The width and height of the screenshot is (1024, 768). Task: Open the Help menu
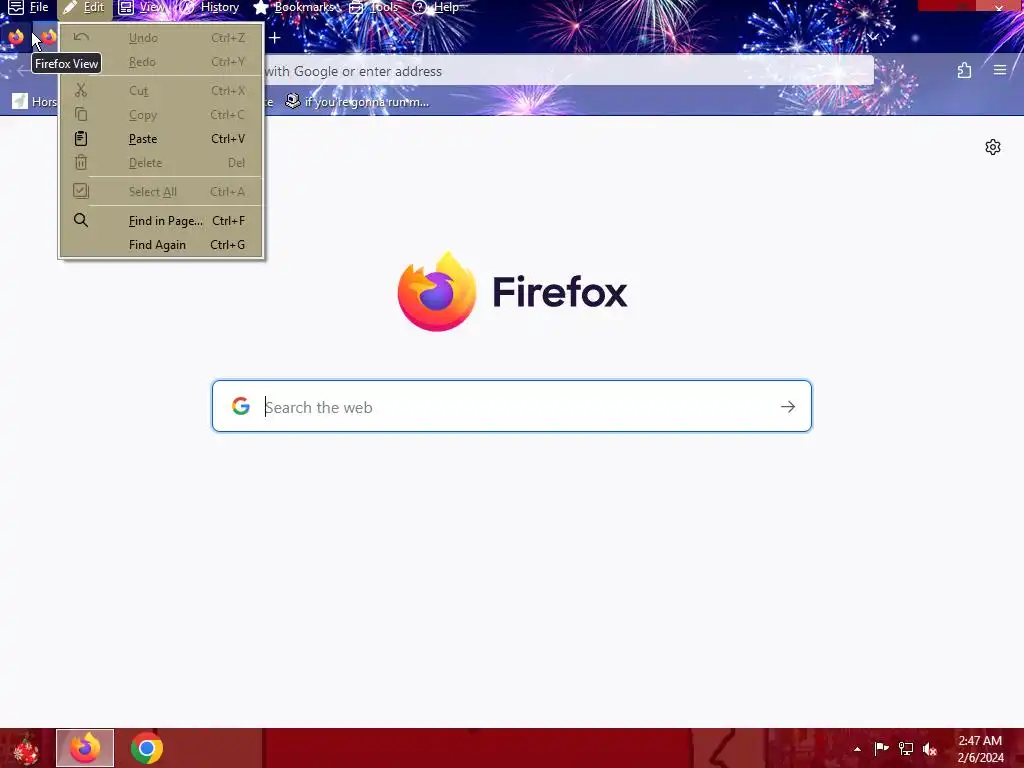(436, 8)
